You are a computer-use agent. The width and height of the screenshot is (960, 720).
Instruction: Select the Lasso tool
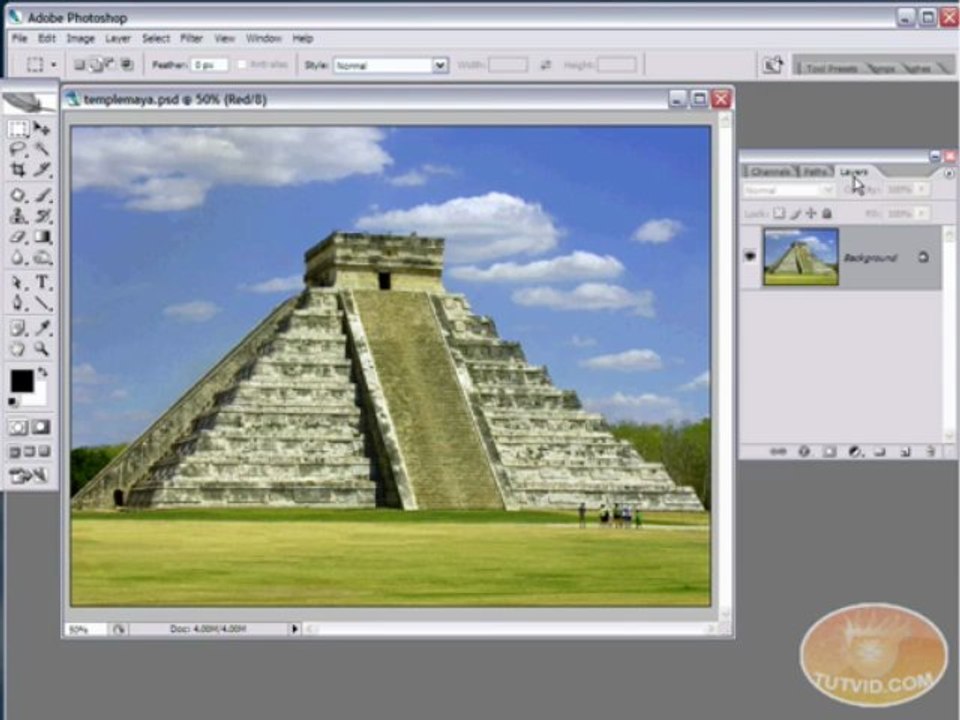pyautogui.click(x=18, y=149)
